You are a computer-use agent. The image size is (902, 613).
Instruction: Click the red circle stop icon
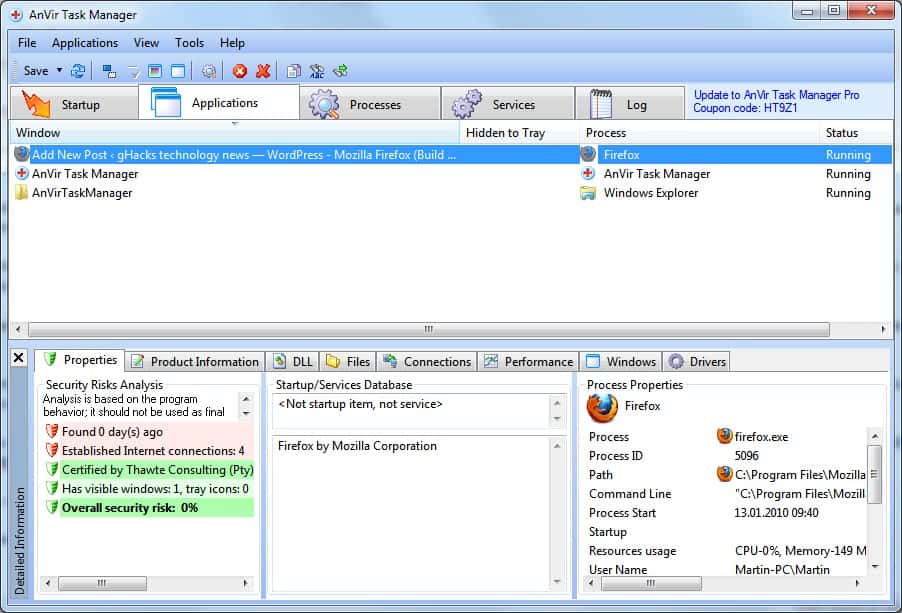pos(239,71)
